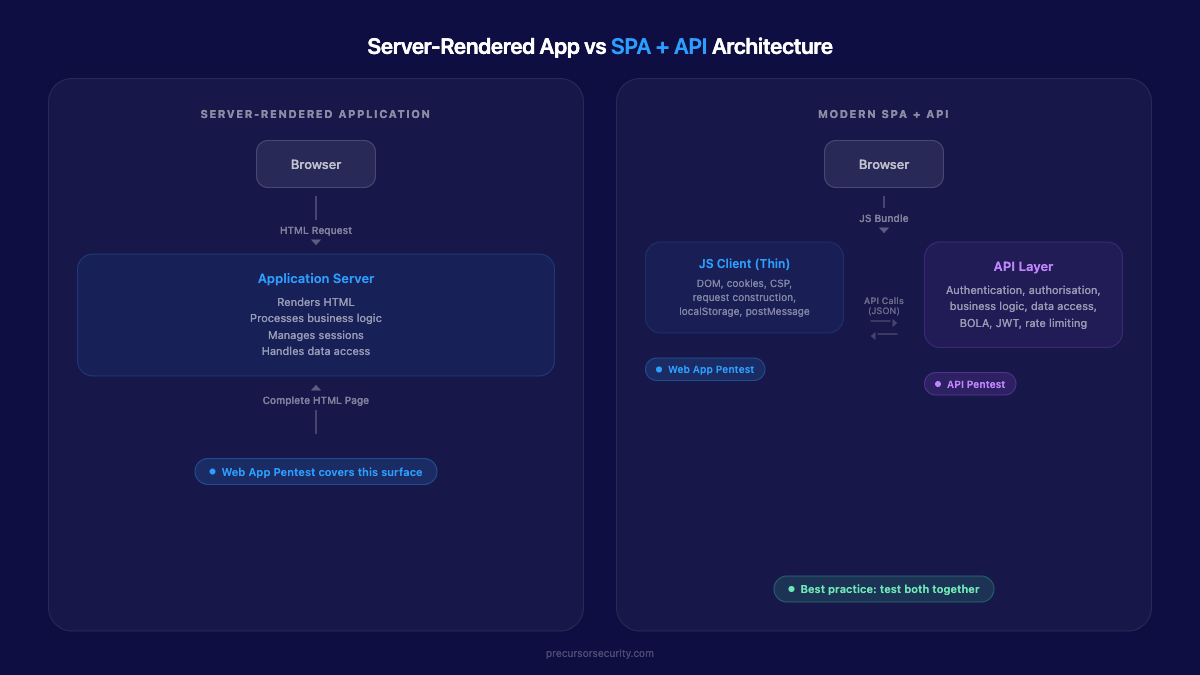1200x675 pixels.
Task: Toggle the Web App Pentest badge
Action: click(x=705, y=369)
